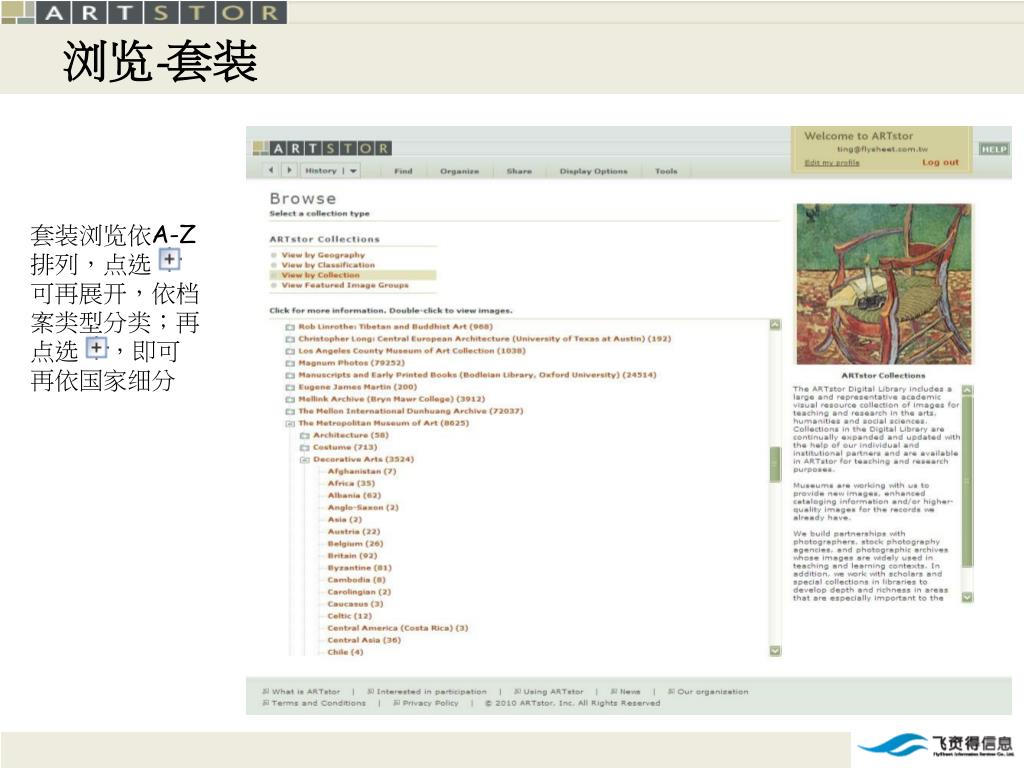1024x768 pixels.
Task: Select Decorative Arts (3524) entry
Action: click(363, 459)
